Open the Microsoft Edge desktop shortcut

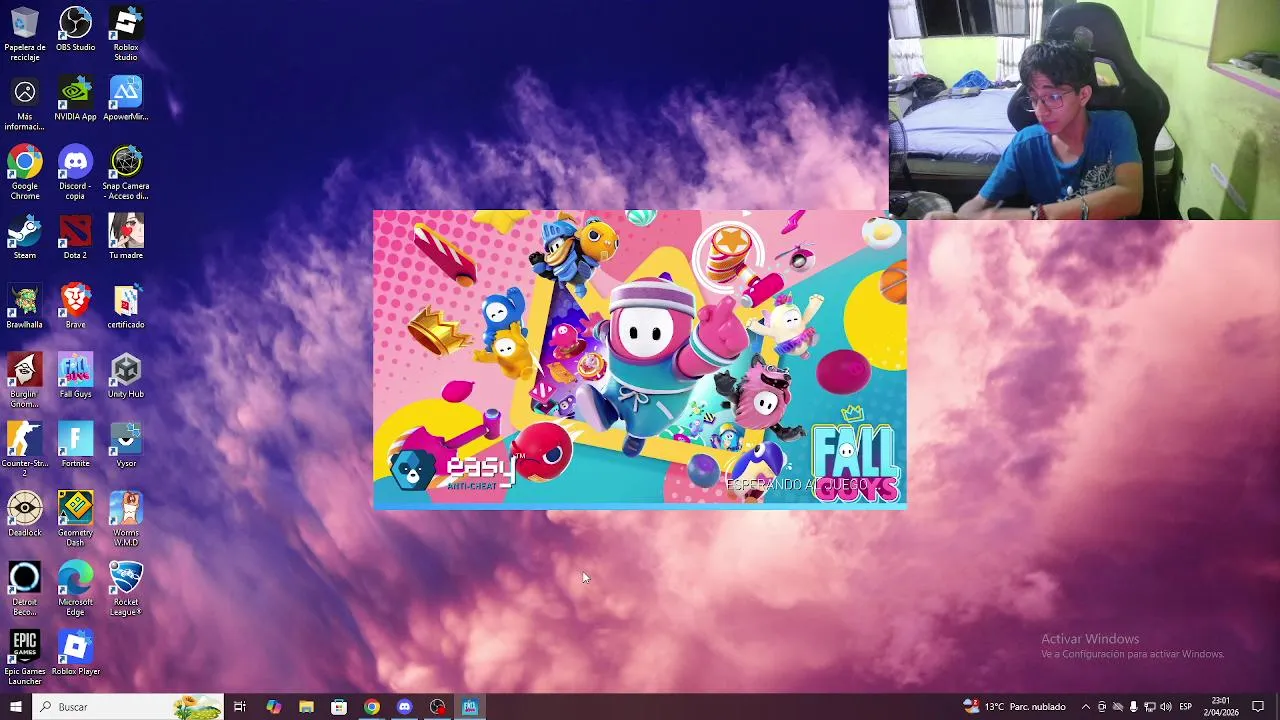(x=75, y=588)
